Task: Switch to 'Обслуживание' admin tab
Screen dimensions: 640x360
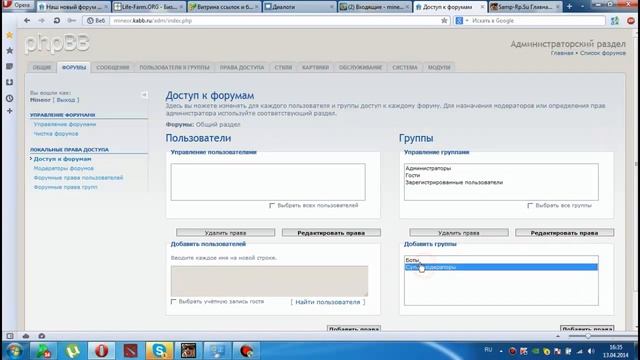Action: pos(360,67)
